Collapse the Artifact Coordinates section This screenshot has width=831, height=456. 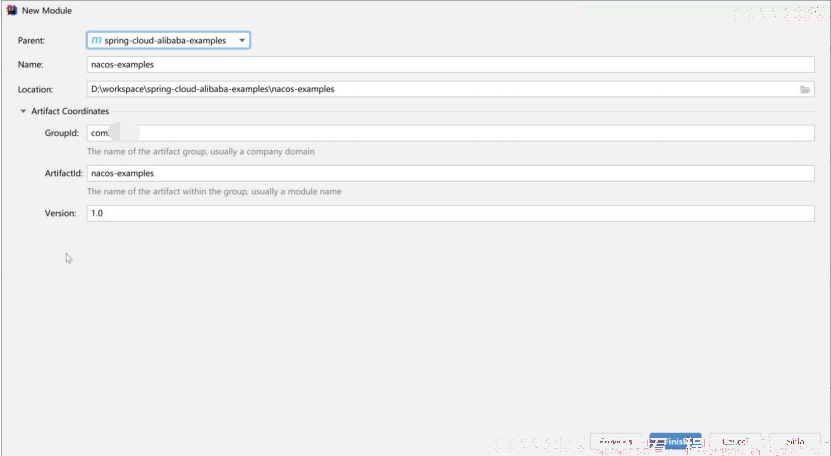click(23, 111)
